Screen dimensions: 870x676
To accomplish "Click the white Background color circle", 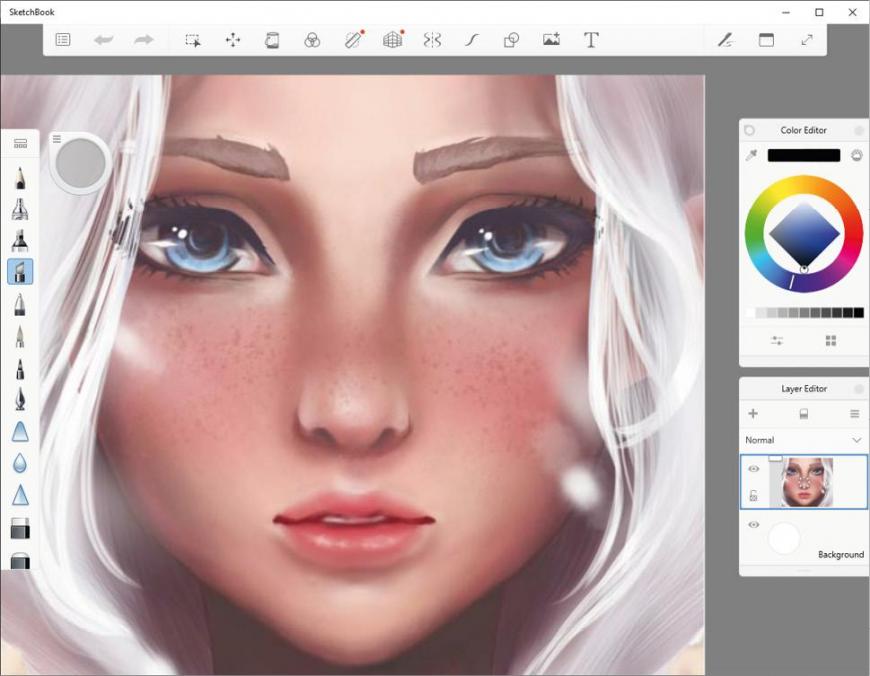I will point(783,538).
